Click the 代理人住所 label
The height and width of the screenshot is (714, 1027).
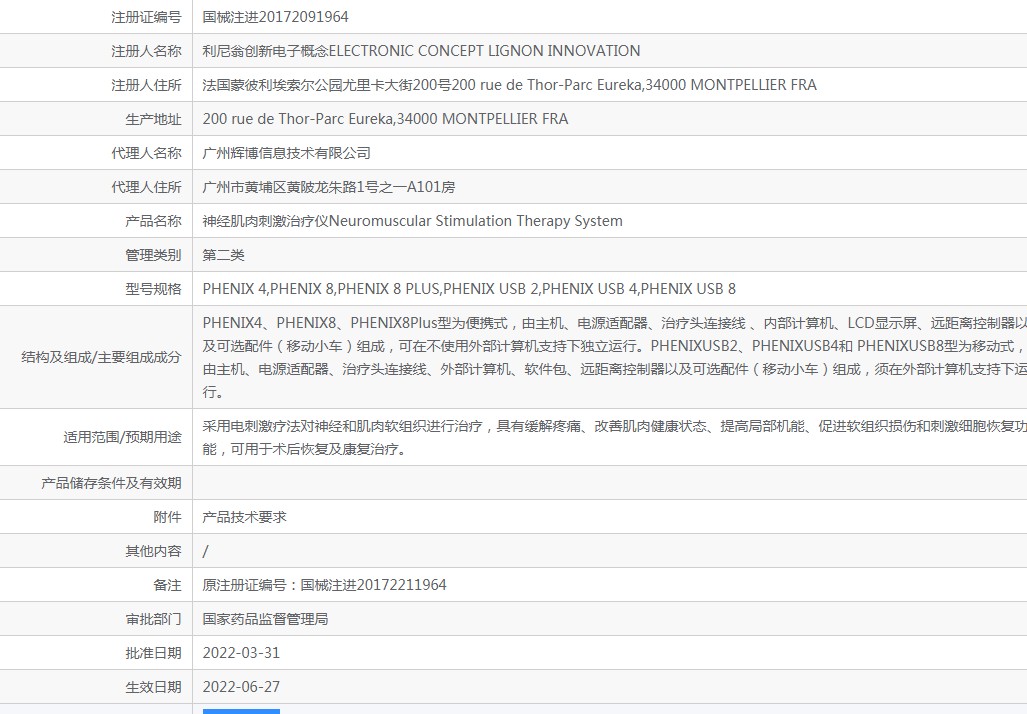[x=146, y=187]
